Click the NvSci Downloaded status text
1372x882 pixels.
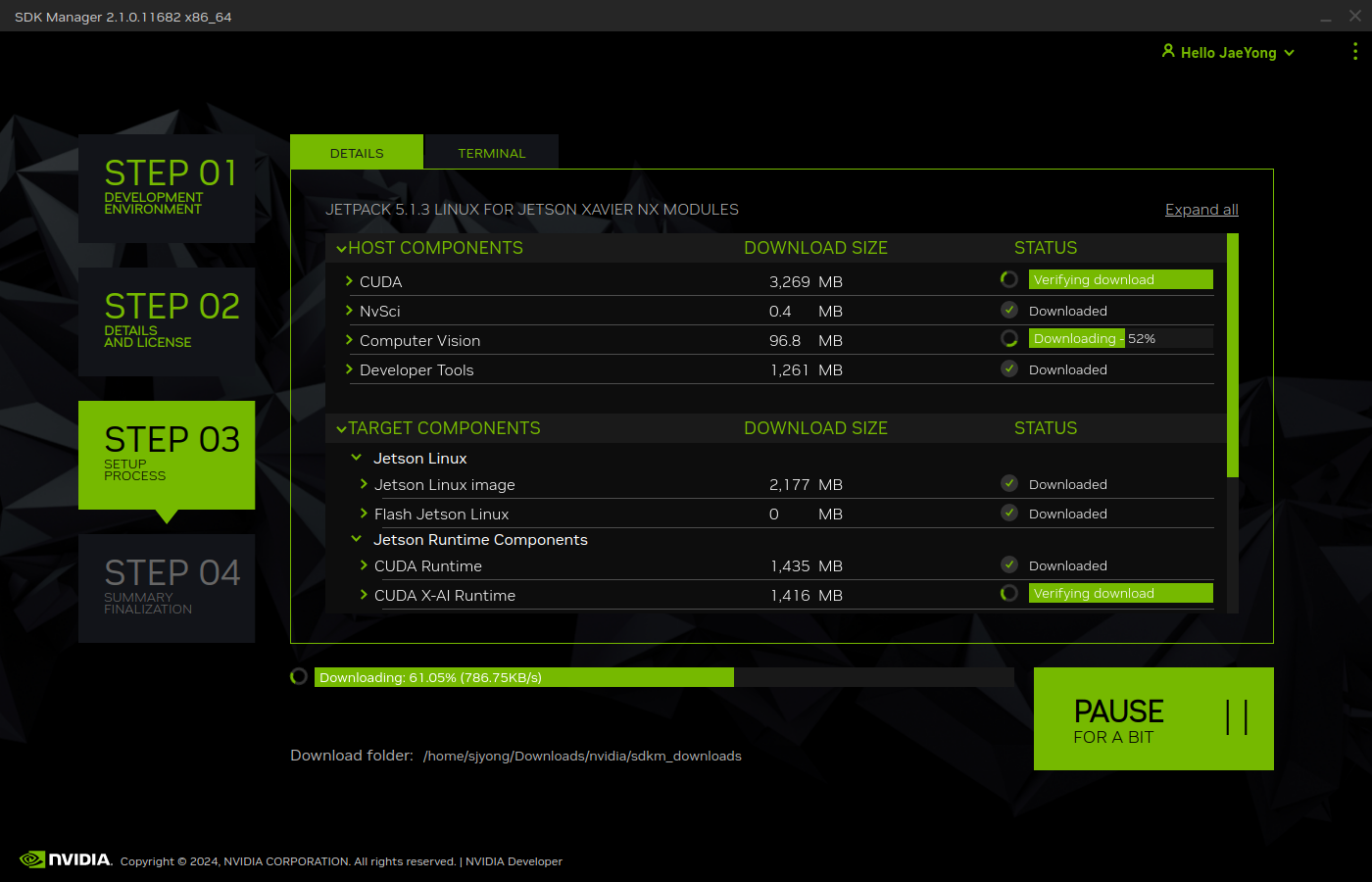tap(1068, 311)
